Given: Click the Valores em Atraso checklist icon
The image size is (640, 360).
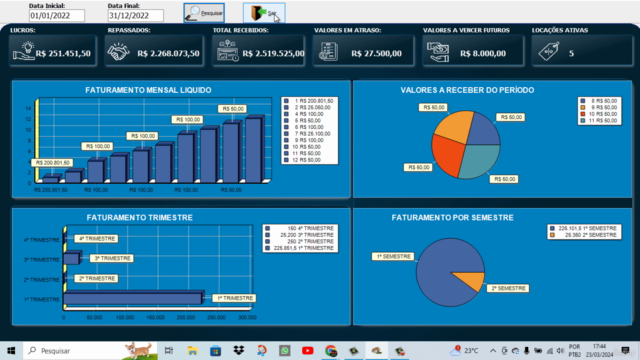Looking at the screenshot, I should pyautogui.click(x=328, y=52).
